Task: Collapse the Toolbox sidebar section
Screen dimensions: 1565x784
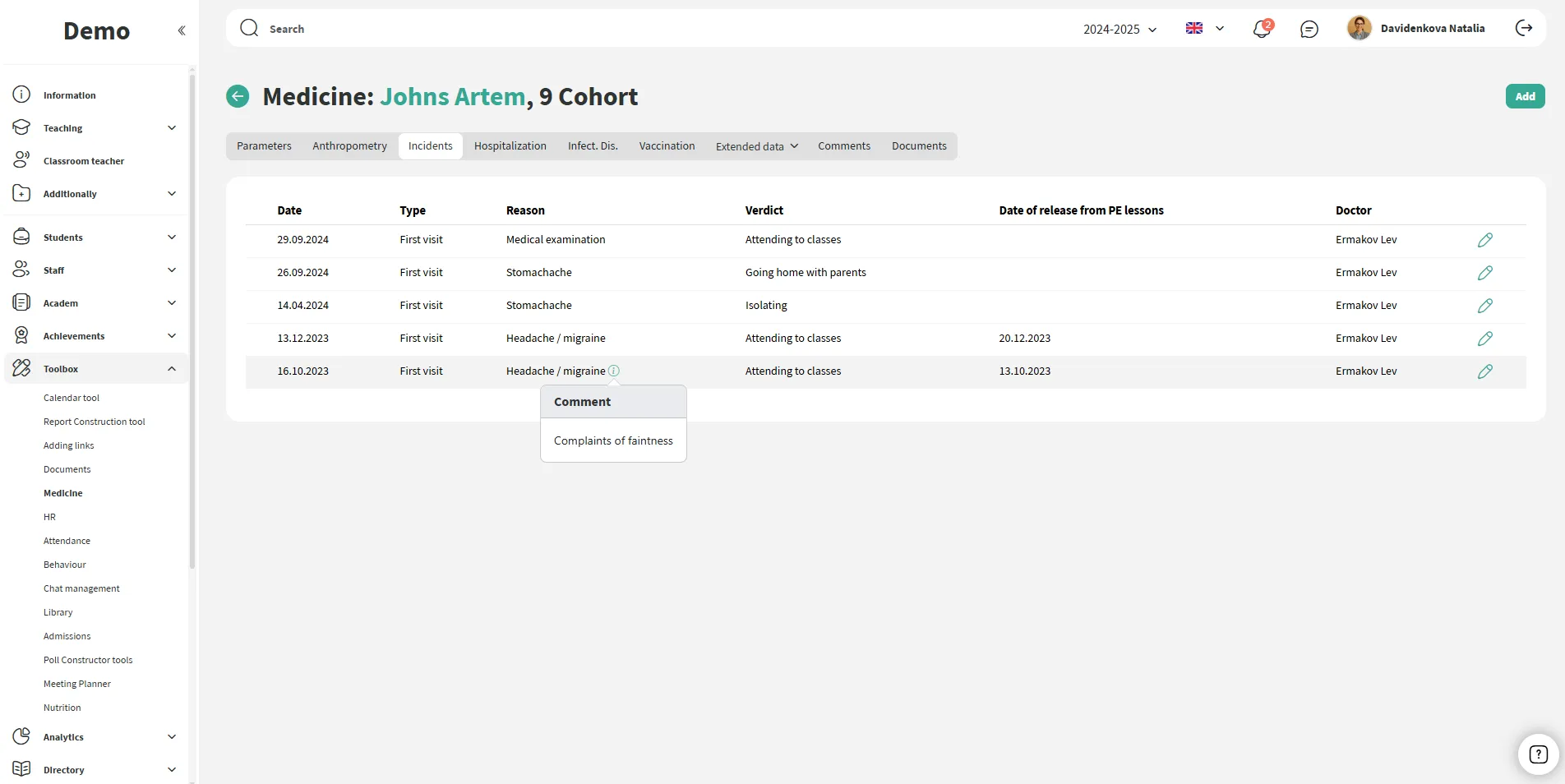Action: coord(172,369)
